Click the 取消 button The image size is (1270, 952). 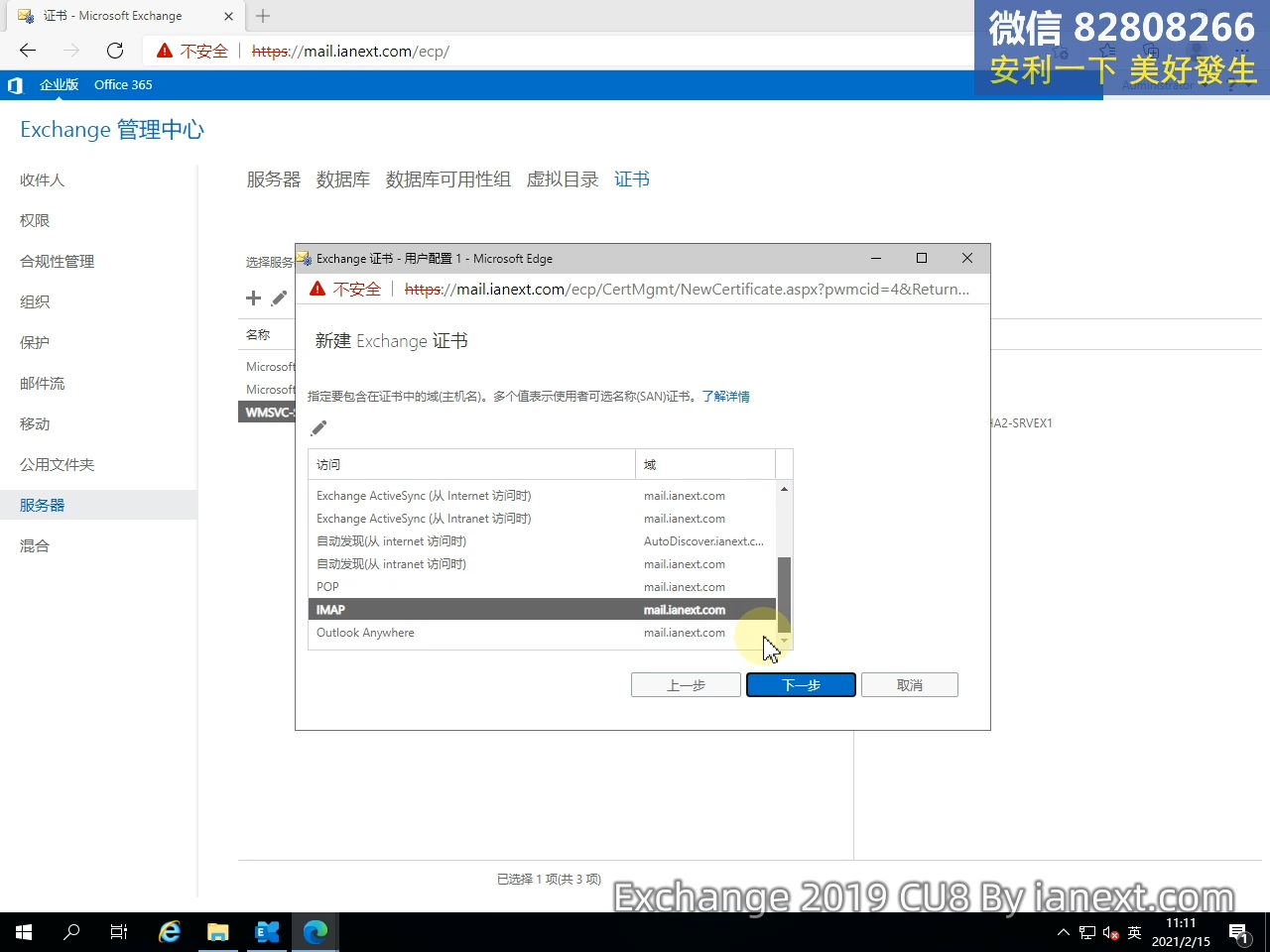click(x=909, y=685)
